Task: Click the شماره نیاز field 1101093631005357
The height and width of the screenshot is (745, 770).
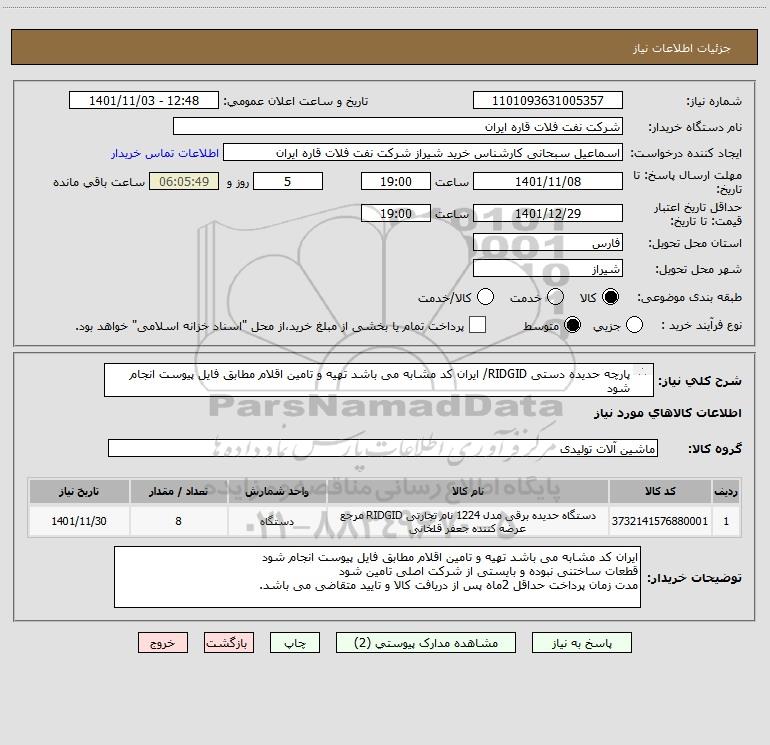Action: tap(548, 100)
